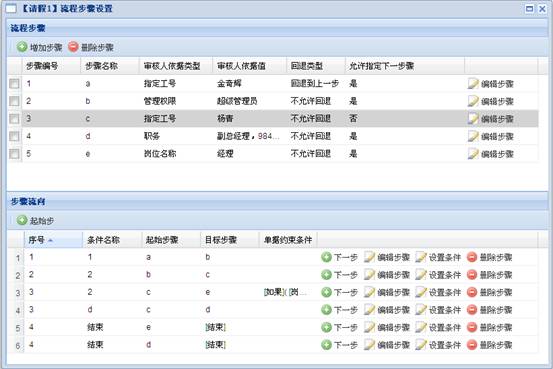Tick the checkbox for step 3 (c)
Screen dimensions: 553x369
click(14, 119)
